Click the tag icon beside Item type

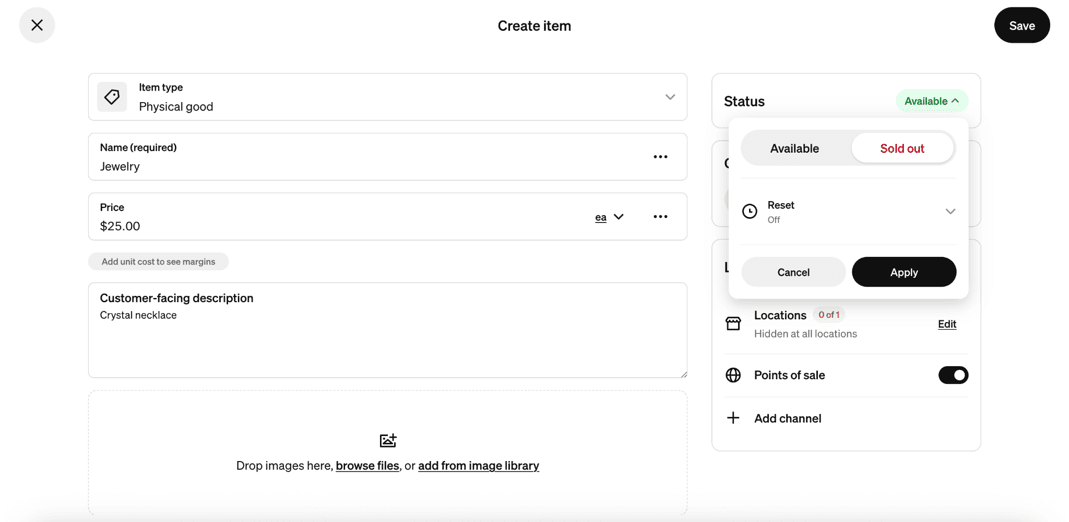[x=112, y=97]
